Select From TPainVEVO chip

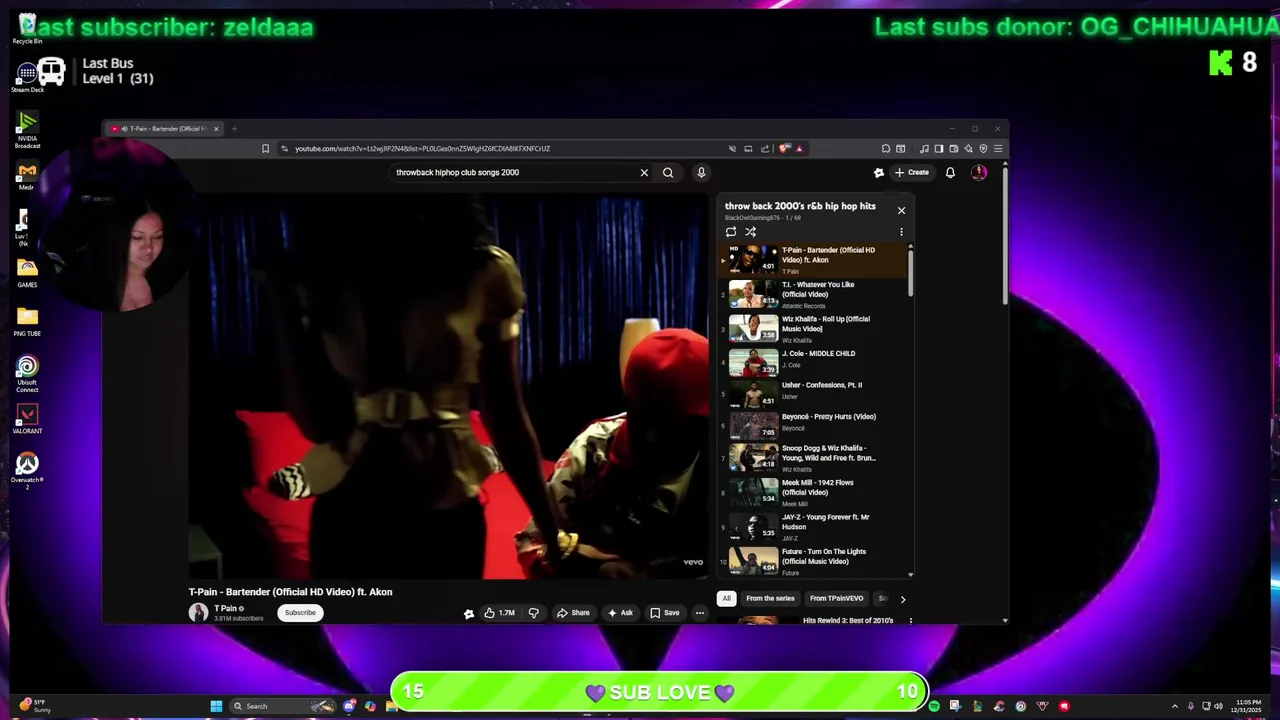(x=836, y=599)
